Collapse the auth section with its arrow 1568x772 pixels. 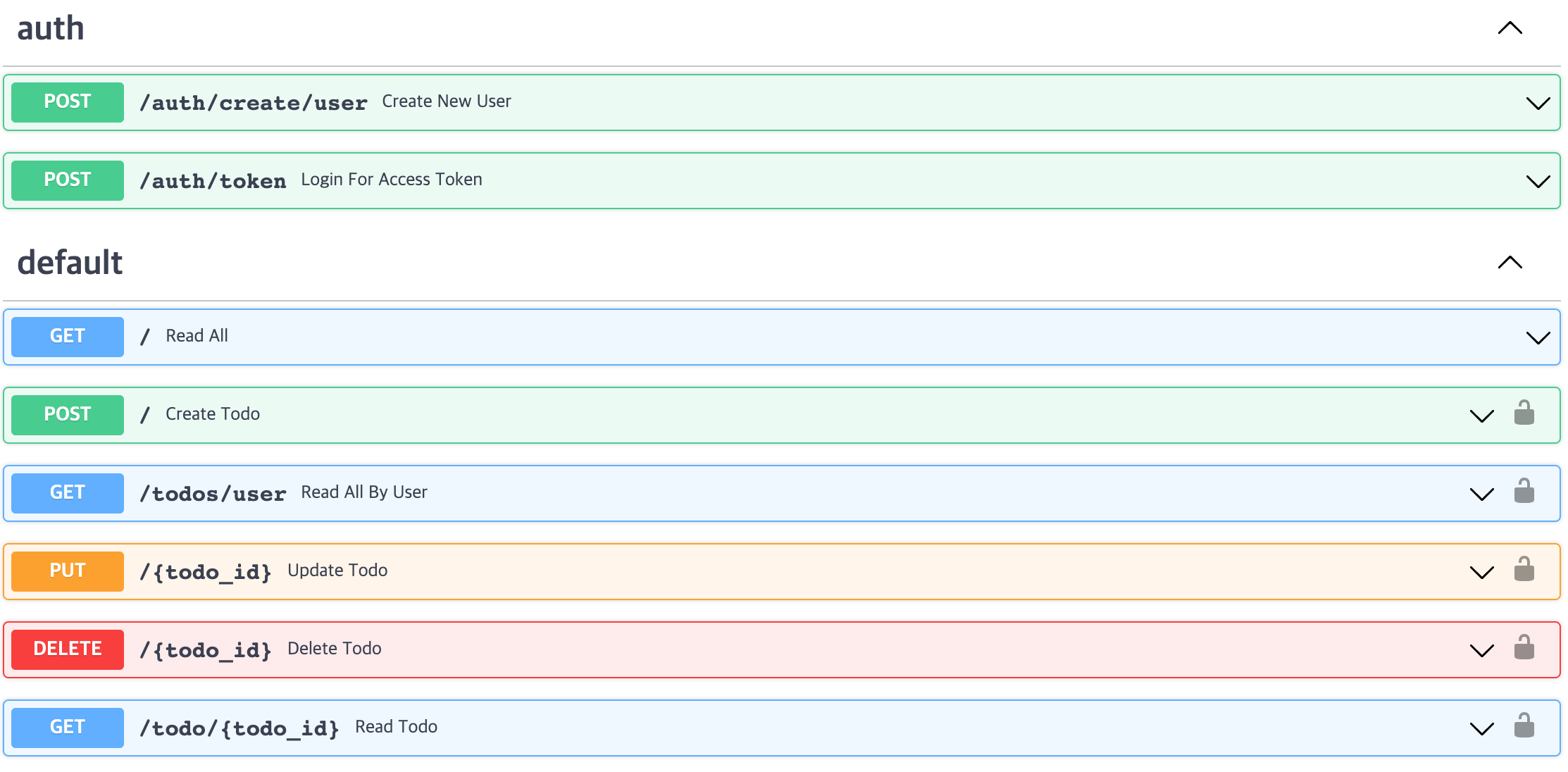(x=1510, y=28)
